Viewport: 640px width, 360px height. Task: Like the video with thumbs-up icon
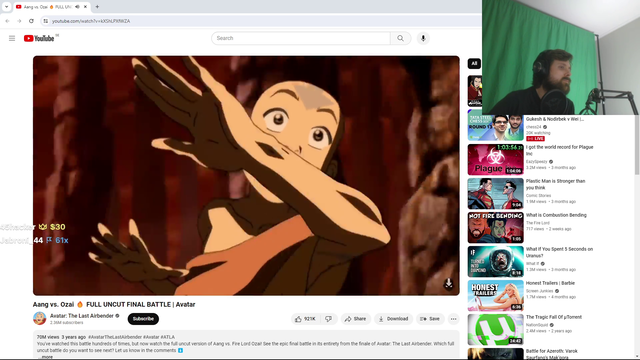305,319
